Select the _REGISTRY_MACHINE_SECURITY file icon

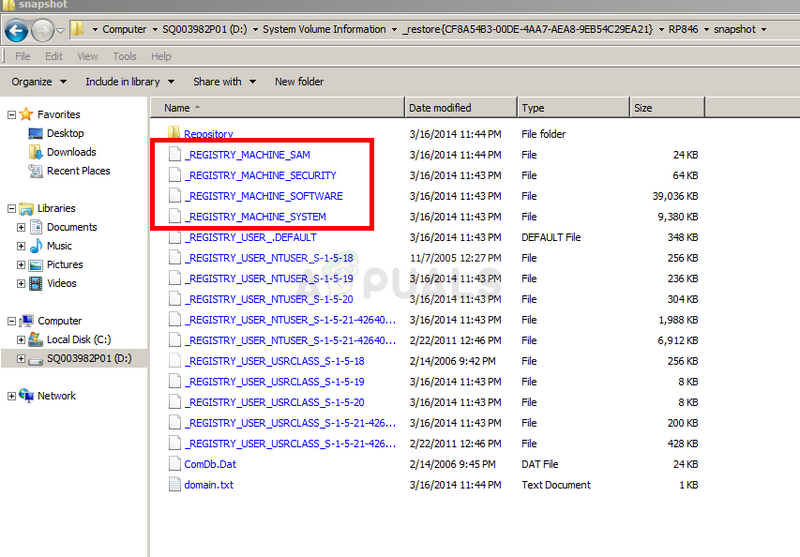click(174, 175)
